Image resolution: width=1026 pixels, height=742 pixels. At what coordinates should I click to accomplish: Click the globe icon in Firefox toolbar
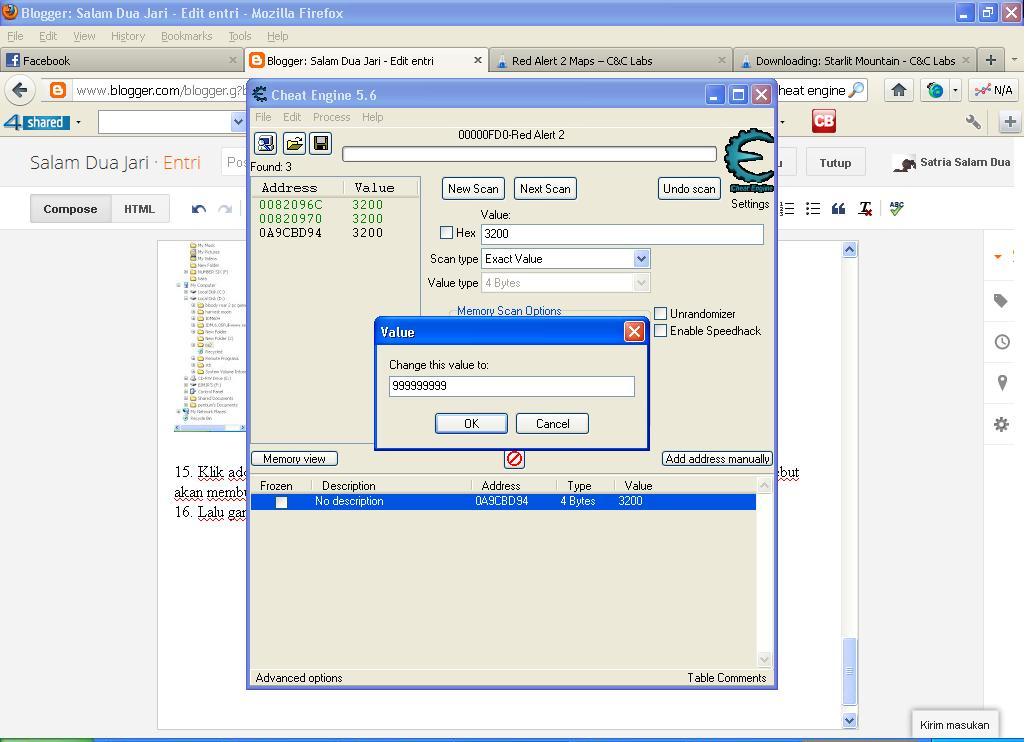tap(935, 90)
